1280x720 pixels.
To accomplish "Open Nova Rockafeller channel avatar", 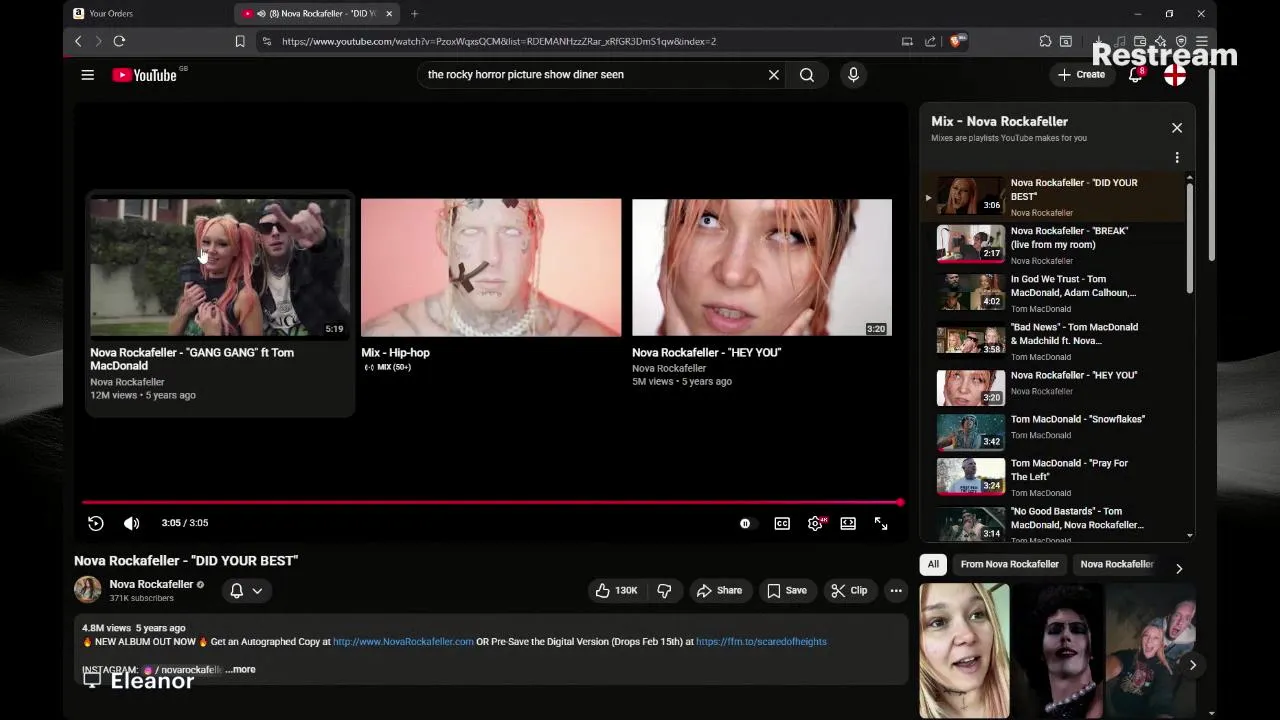I will tap(87, 590).
